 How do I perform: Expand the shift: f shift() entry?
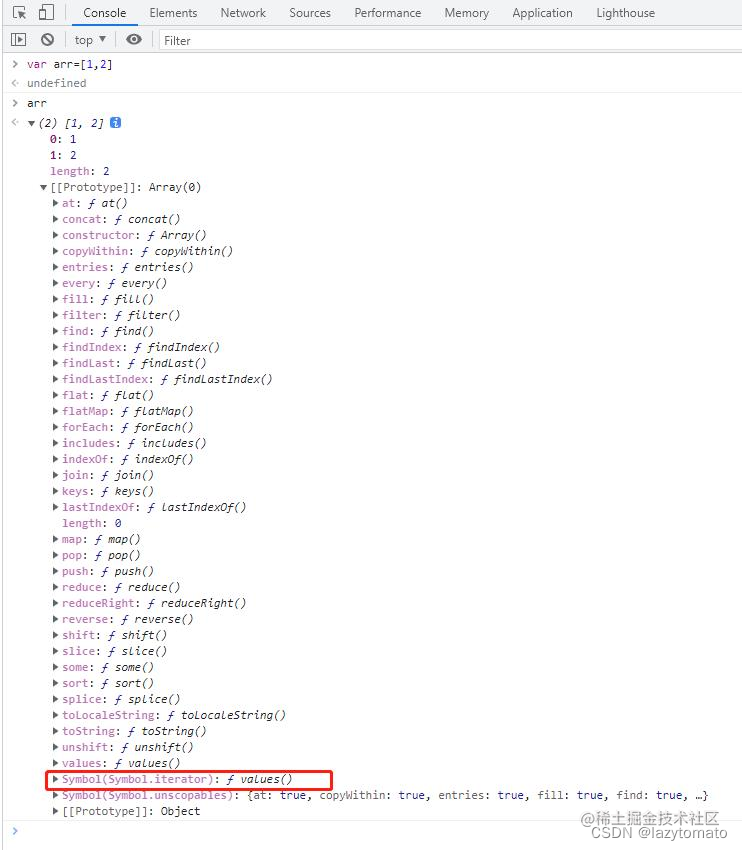pos(55,635)
